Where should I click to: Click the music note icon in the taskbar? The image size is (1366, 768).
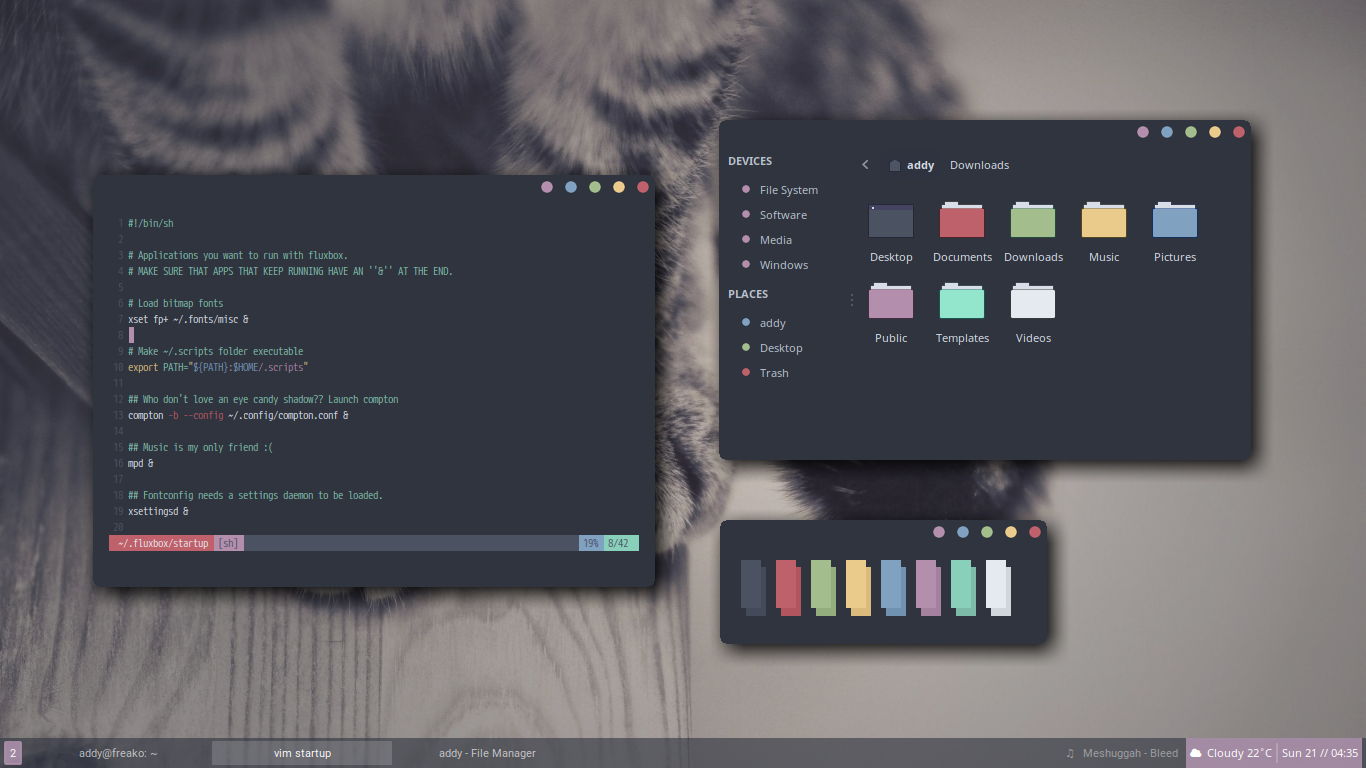click(x=1069, y=753)
